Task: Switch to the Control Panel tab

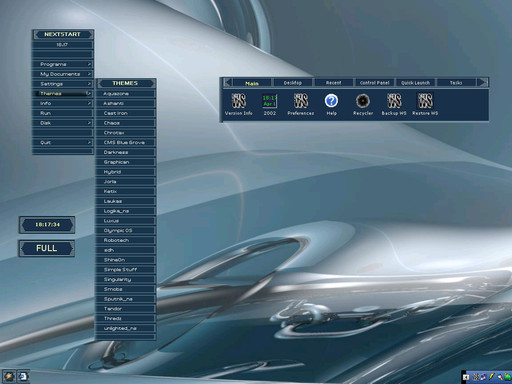Action: 375,83
